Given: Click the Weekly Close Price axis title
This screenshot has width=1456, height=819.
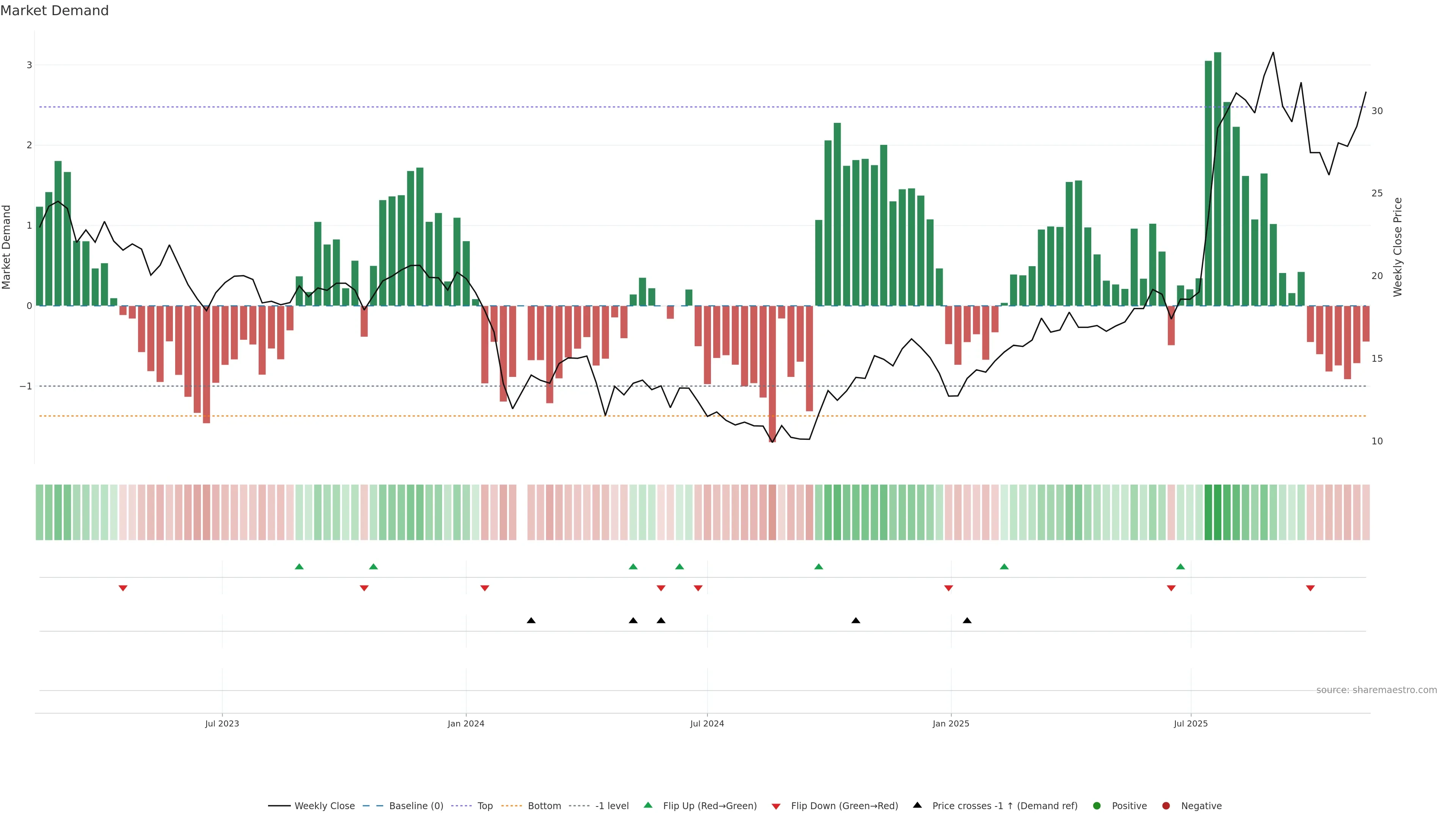Looking at the screenshot, I should 1398,247.
